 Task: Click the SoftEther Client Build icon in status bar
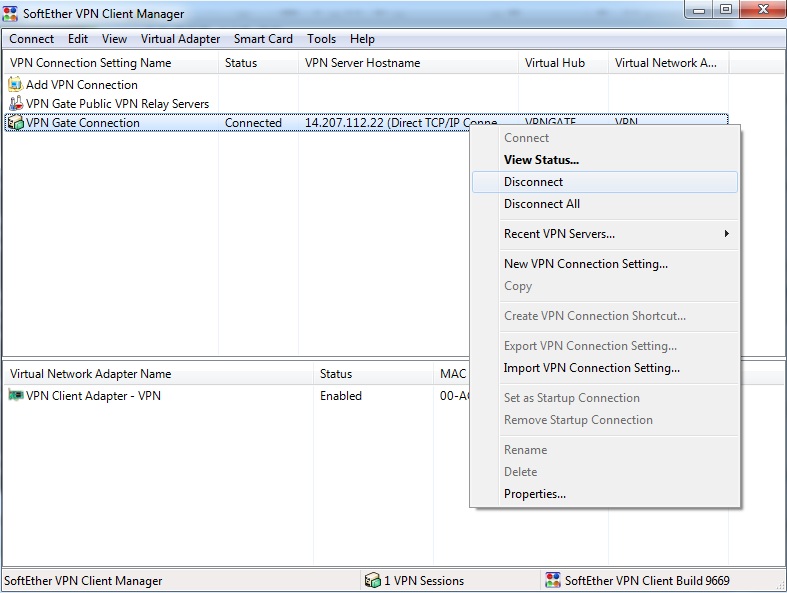553,580
